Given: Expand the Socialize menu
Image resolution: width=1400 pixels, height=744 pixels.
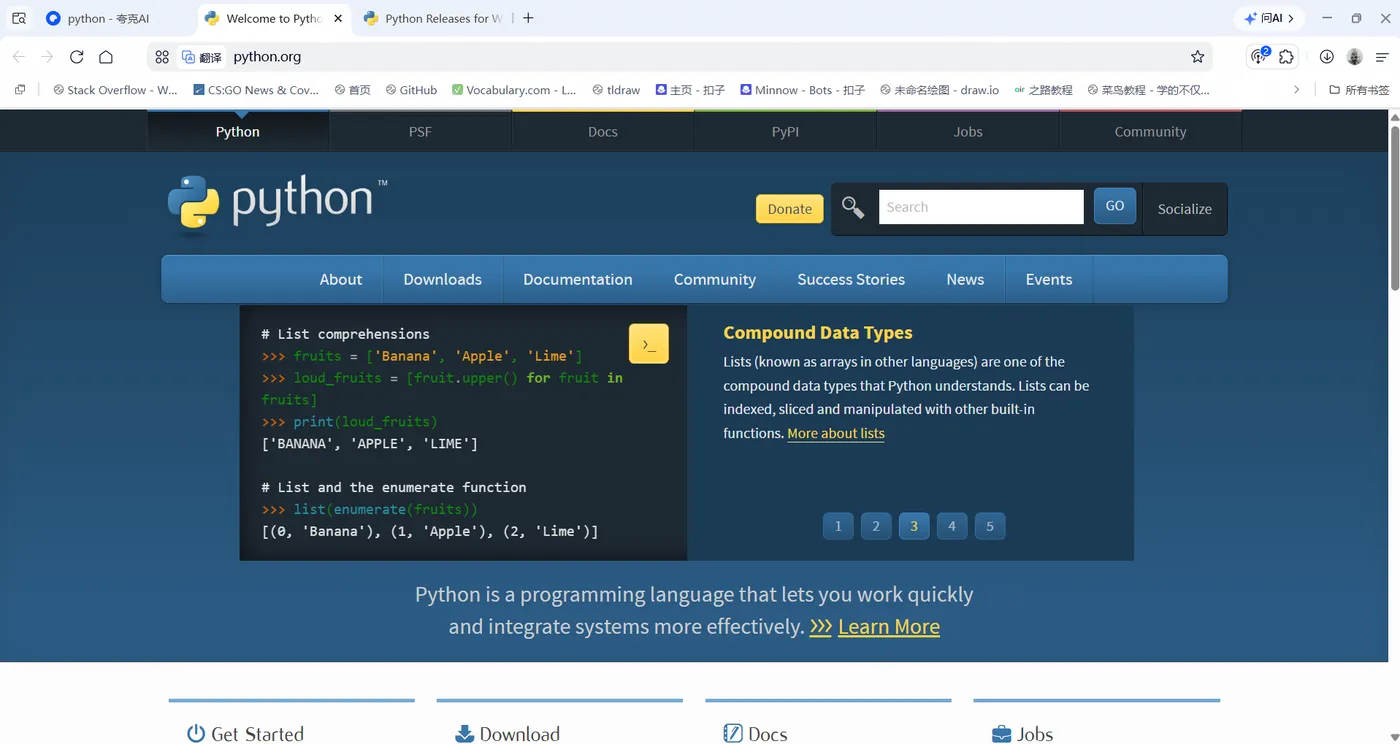Looking at the screenshot, I should pyautogui.click(x=1185, y=209).
